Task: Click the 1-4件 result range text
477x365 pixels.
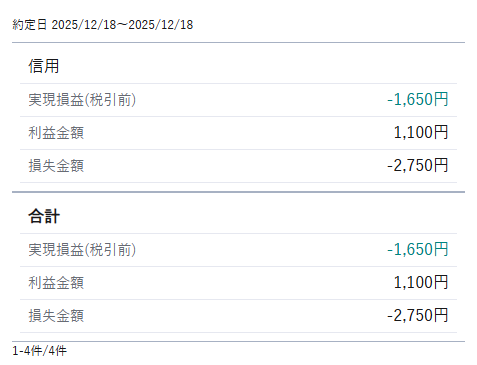Action: 27,351
